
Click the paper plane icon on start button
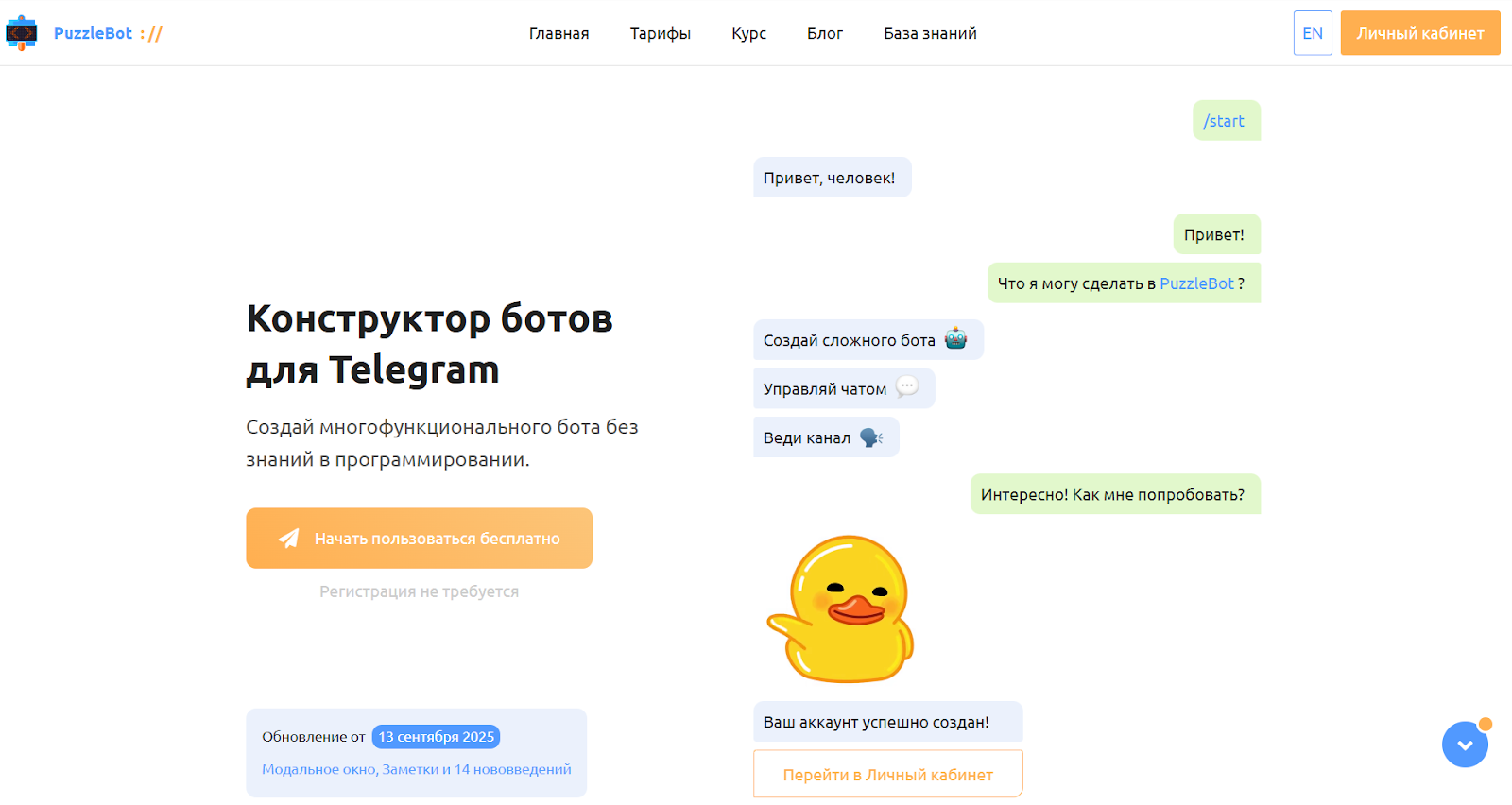click(x=289, y=539)
